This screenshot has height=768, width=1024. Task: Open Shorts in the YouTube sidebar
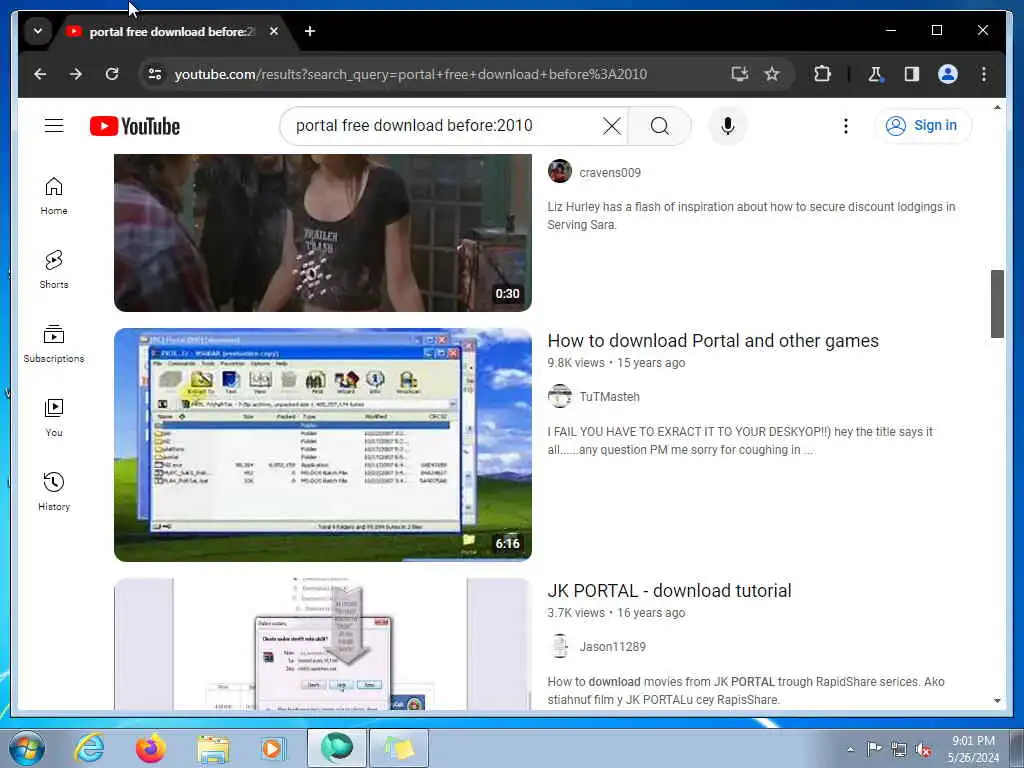pos(54,270)
